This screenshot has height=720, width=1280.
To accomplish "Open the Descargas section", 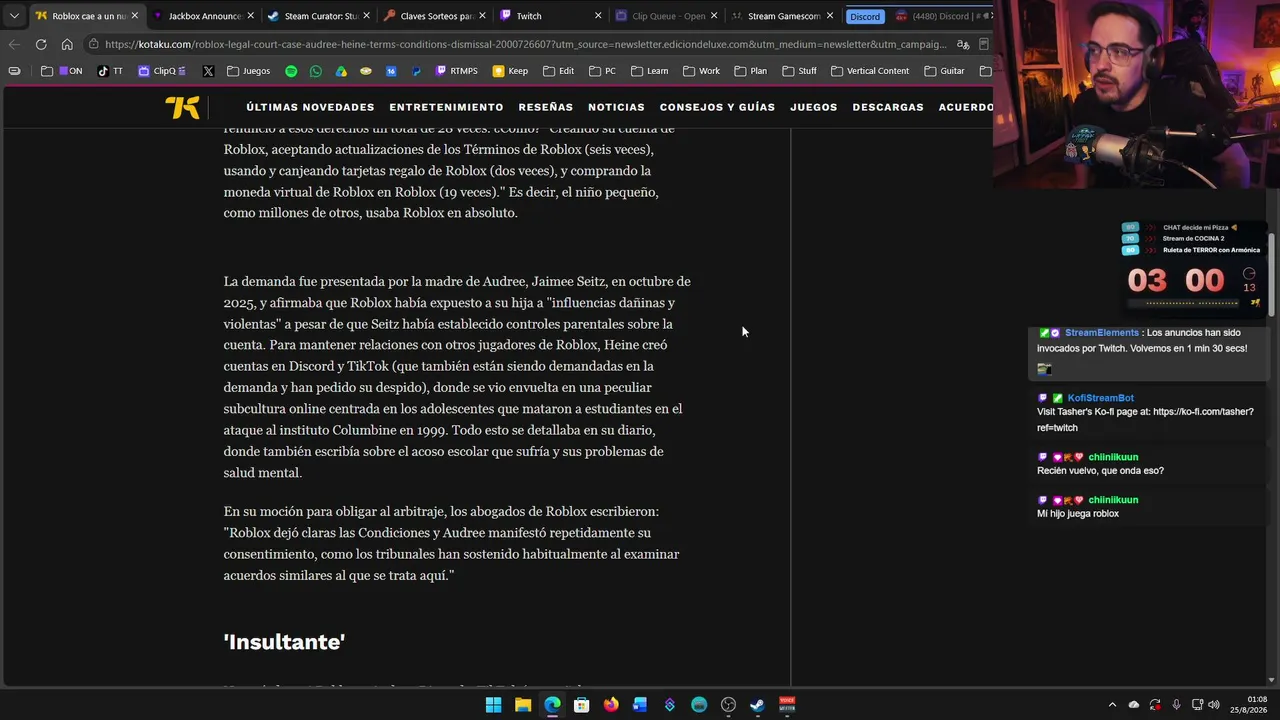I will [x=888, y=107].
